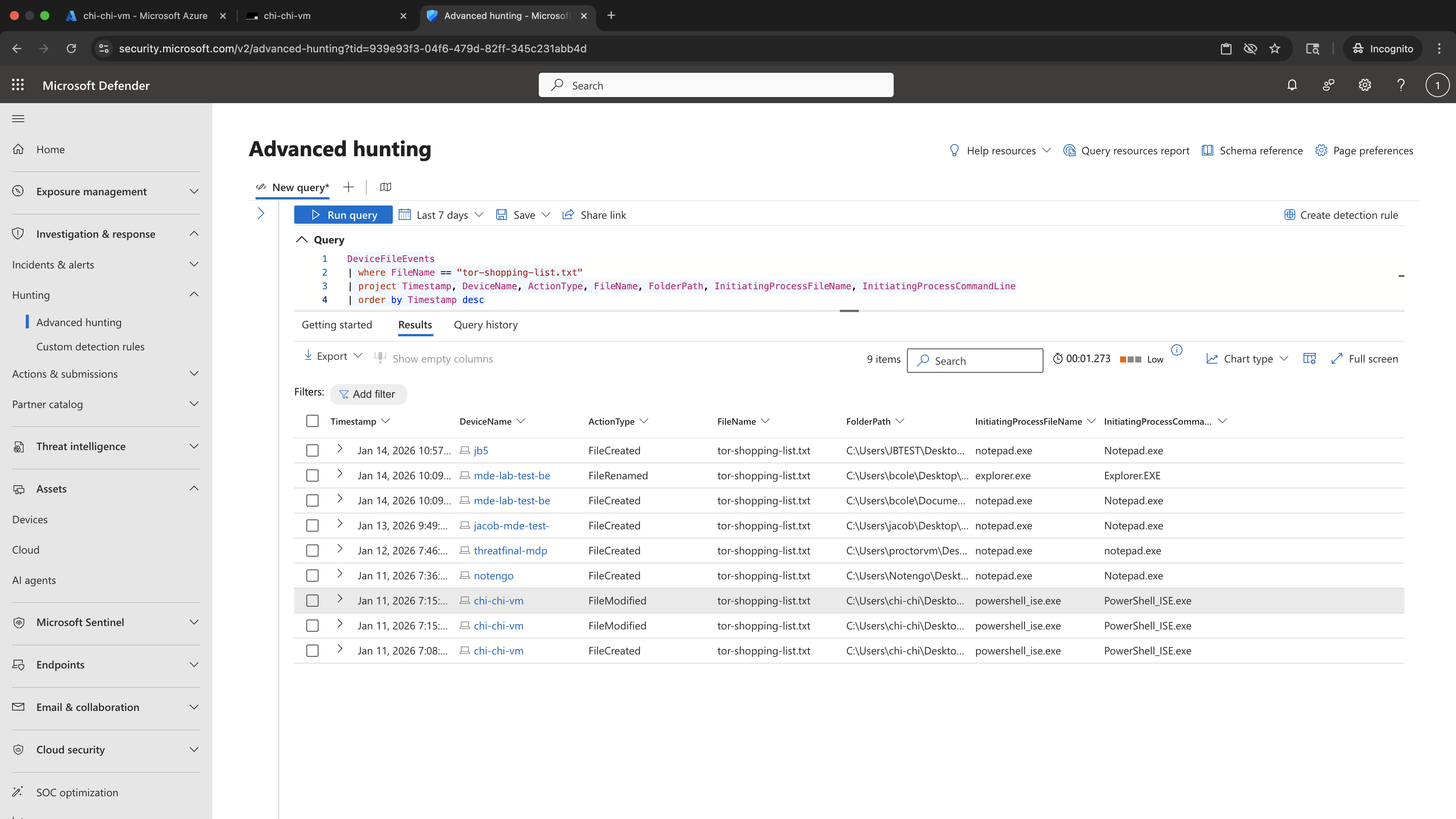
Task: Switch to chi-chi-vm Microsoft Azure browser tab
Action: 145,15
